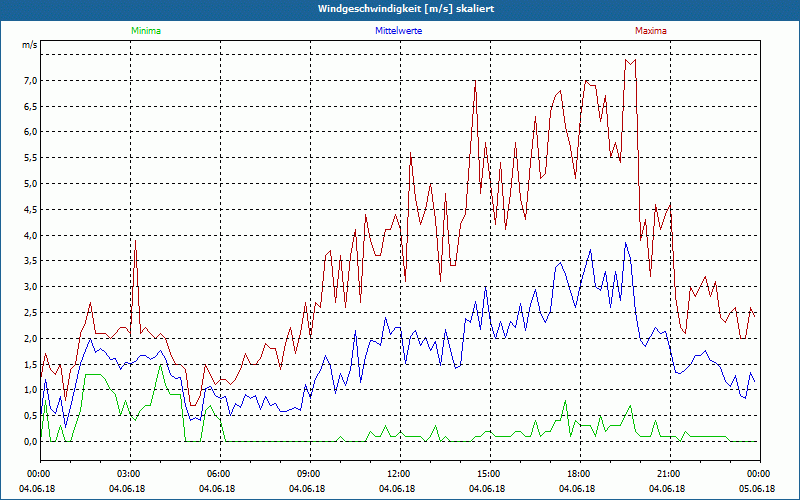Screen dimensions: 800x500
Task: Click the '4,5' y-axis value
Action: tap(30, 209)
